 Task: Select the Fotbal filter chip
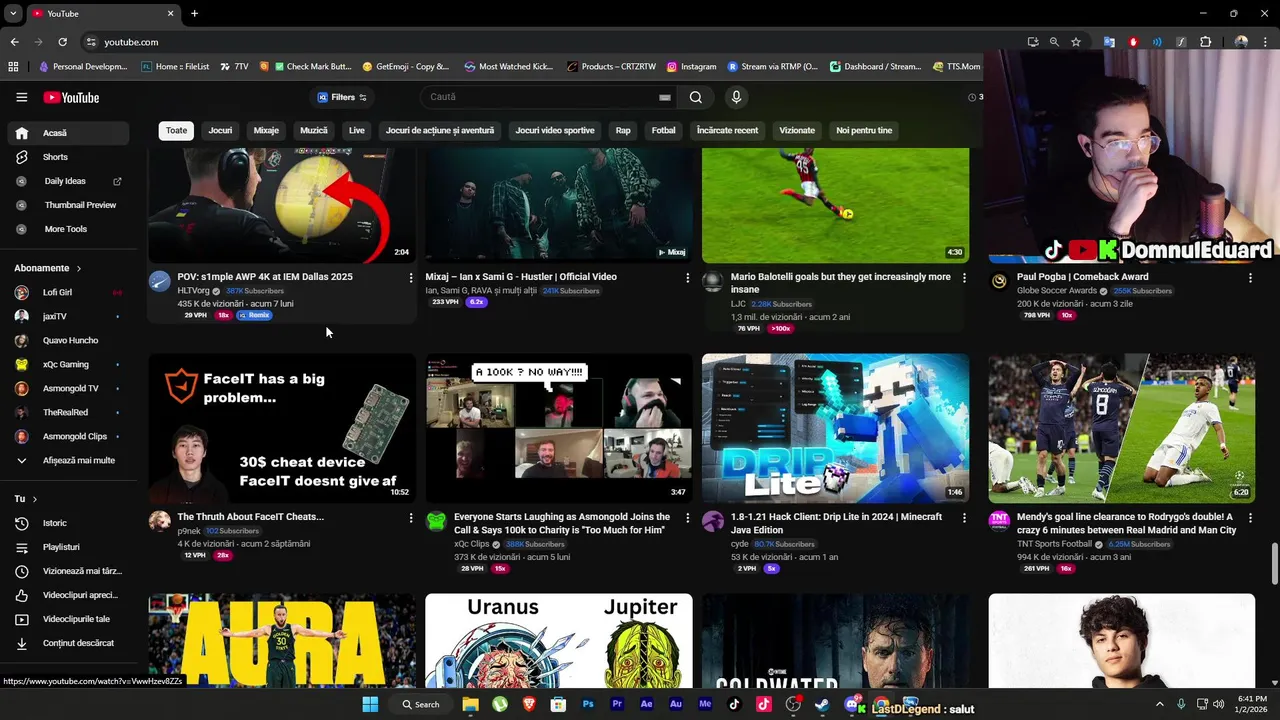click(x=663, y=130)
